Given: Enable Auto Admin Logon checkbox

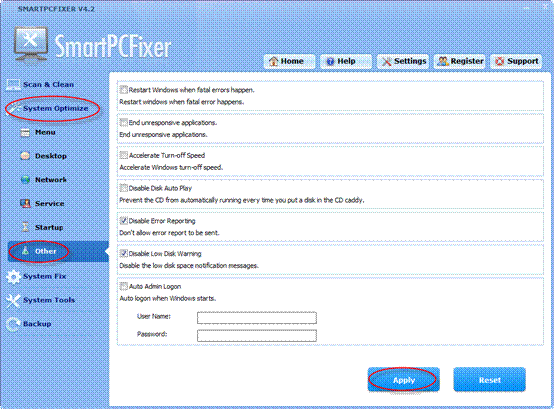Looking at the screenshot, I should (123, 286).
